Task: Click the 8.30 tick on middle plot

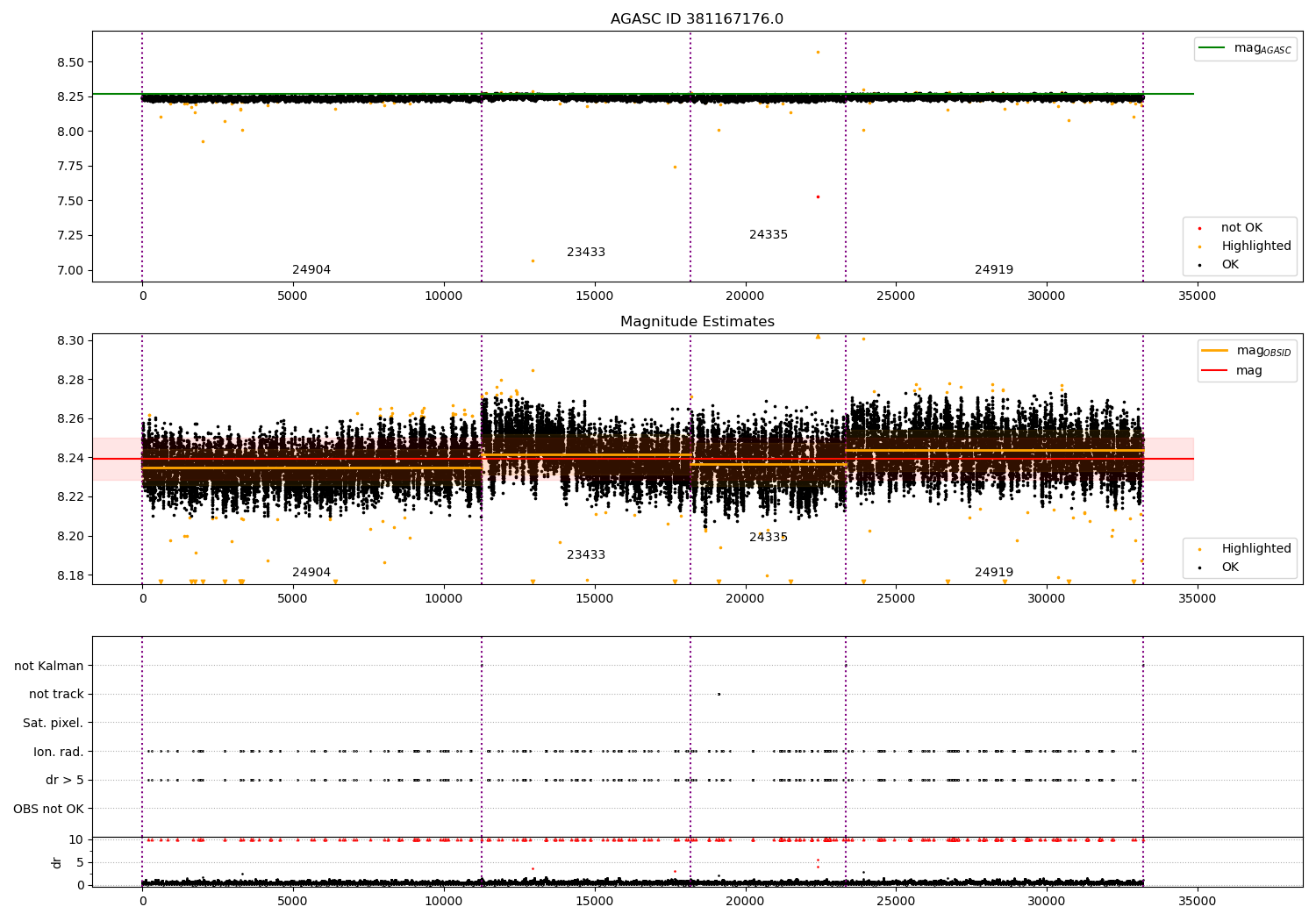Action: coord(71,340)
